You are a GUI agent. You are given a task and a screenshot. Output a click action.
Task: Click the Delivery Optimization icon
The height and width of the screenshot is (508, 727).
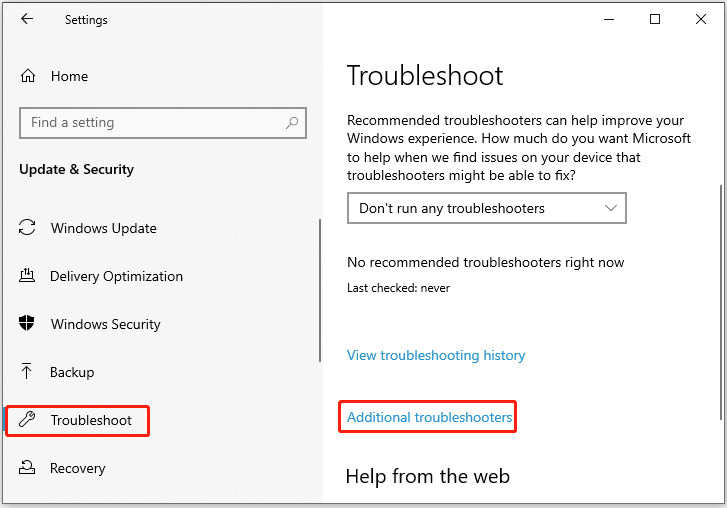click(x=27, y=275)
